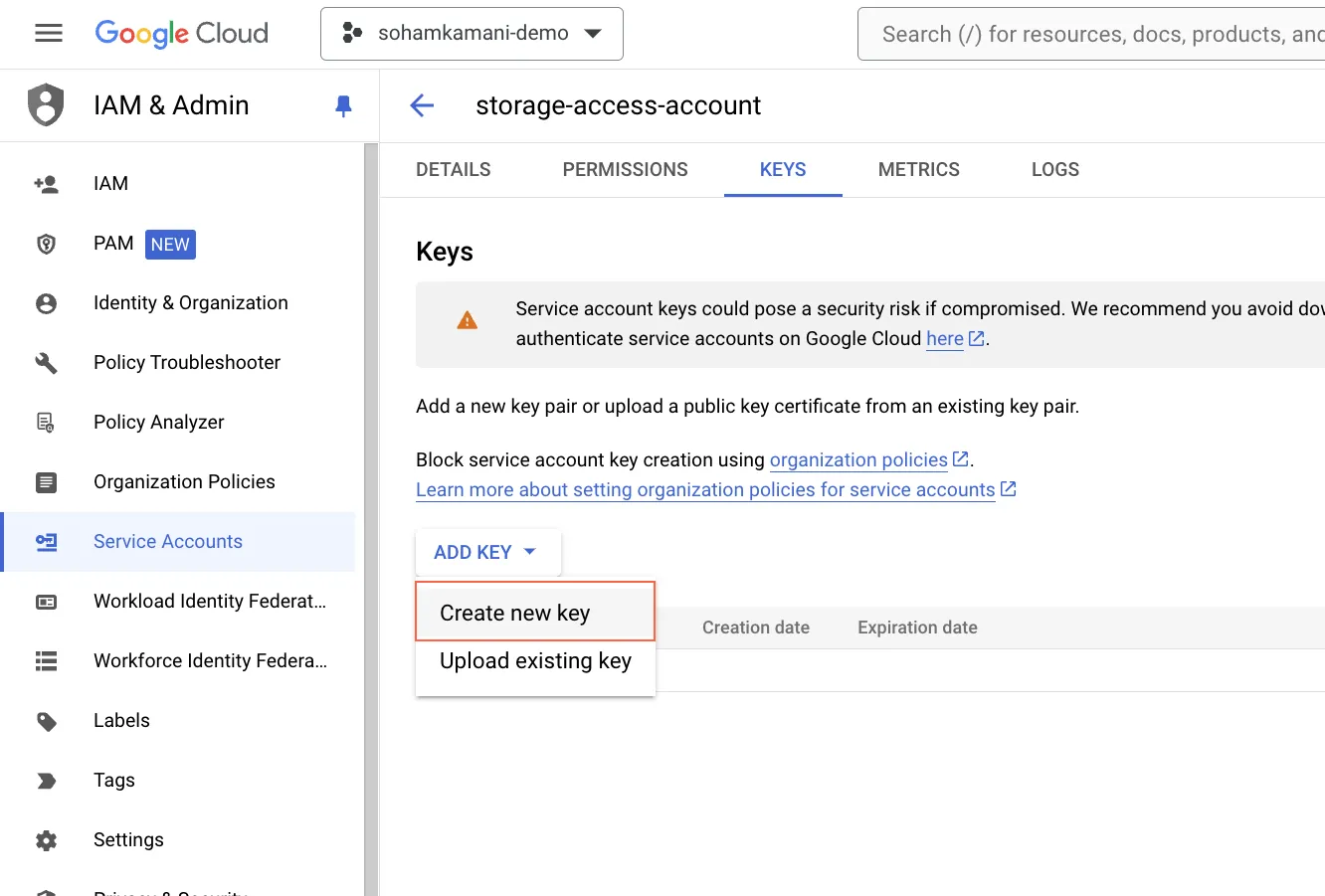
Task: Open the Settings gear icon
Action: pos(46,839)
